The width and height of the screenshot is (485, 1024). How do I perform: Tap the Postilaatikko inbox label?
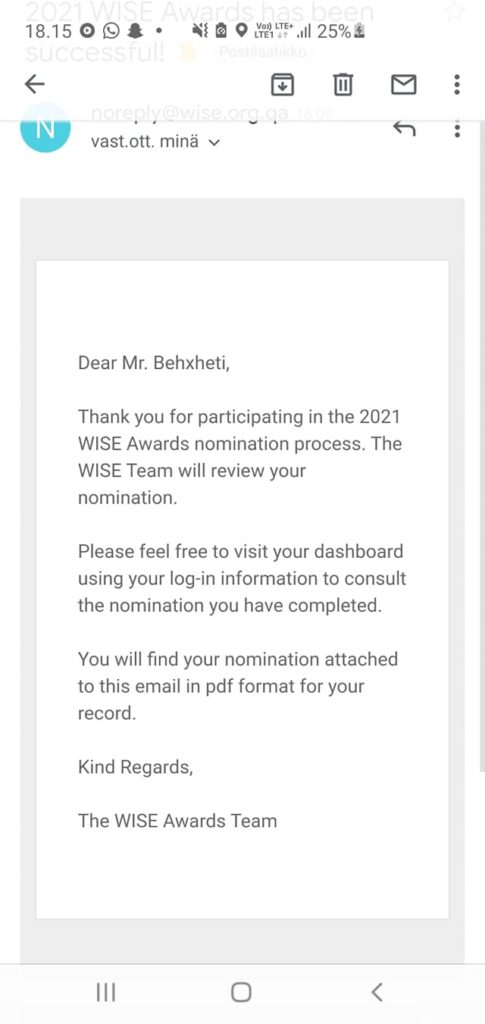(262, 52)
